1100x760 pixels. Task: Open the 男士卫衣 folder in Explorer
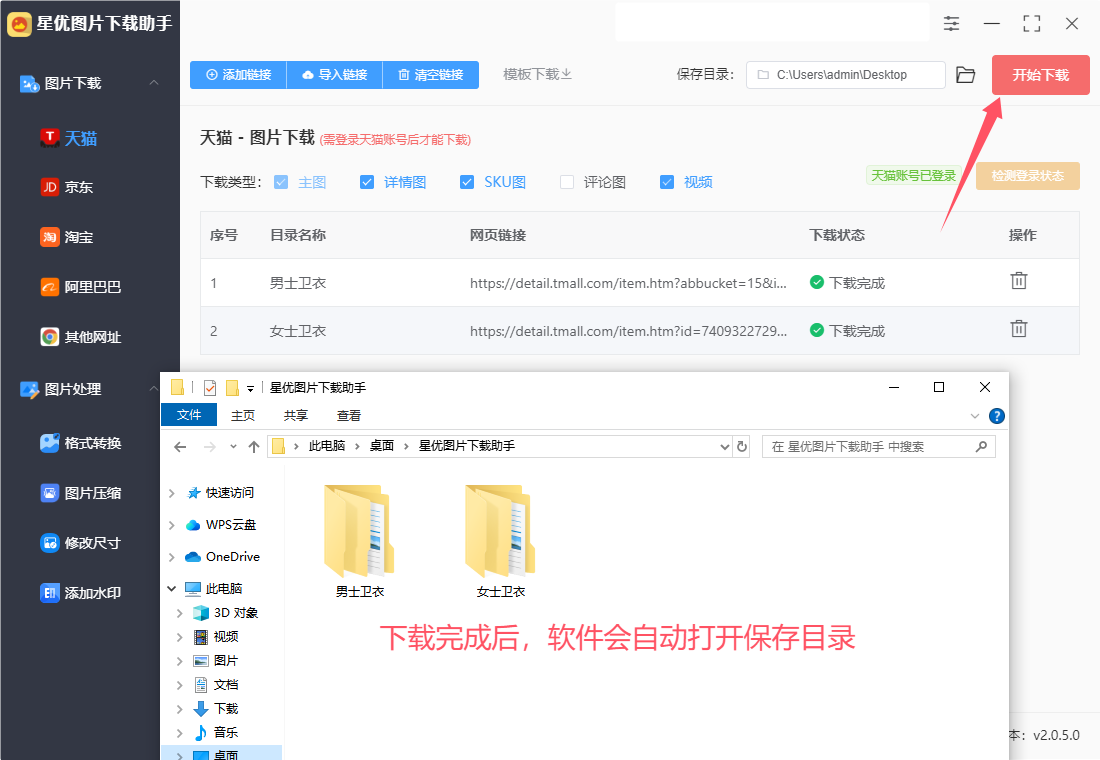click(359, 541)
